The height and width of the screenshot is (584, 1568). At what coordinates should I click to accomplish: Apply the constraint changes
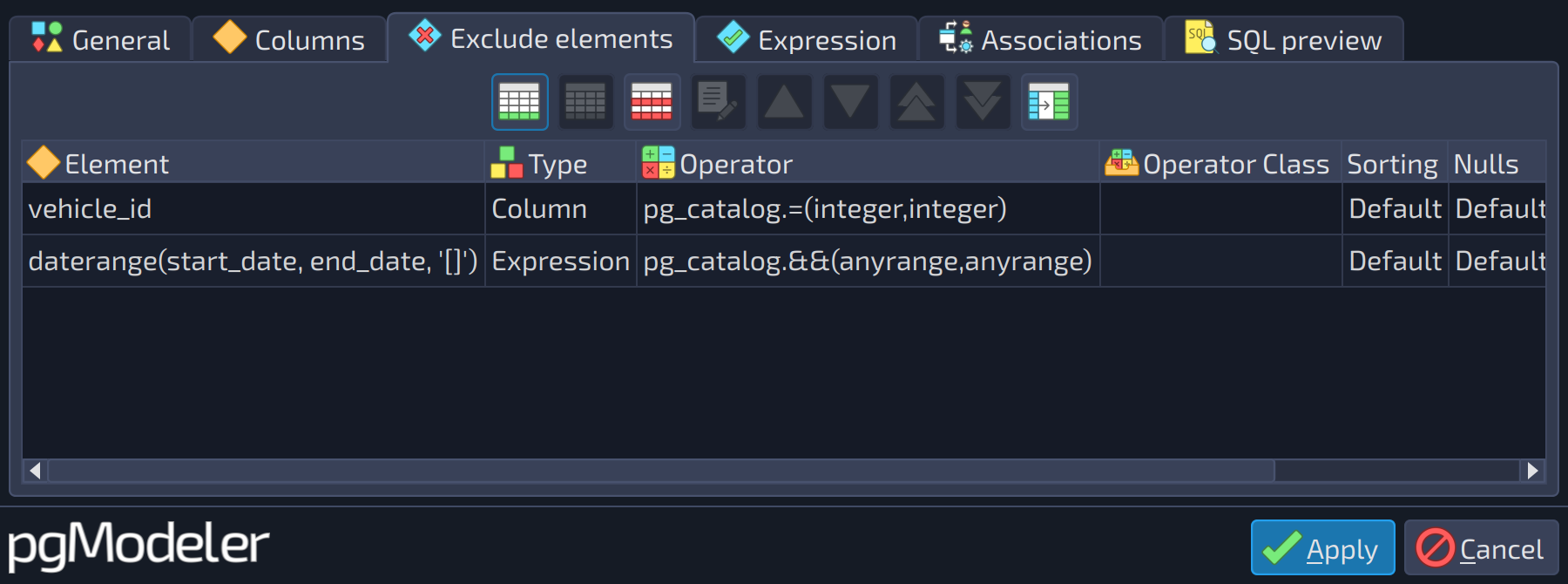1322,547
